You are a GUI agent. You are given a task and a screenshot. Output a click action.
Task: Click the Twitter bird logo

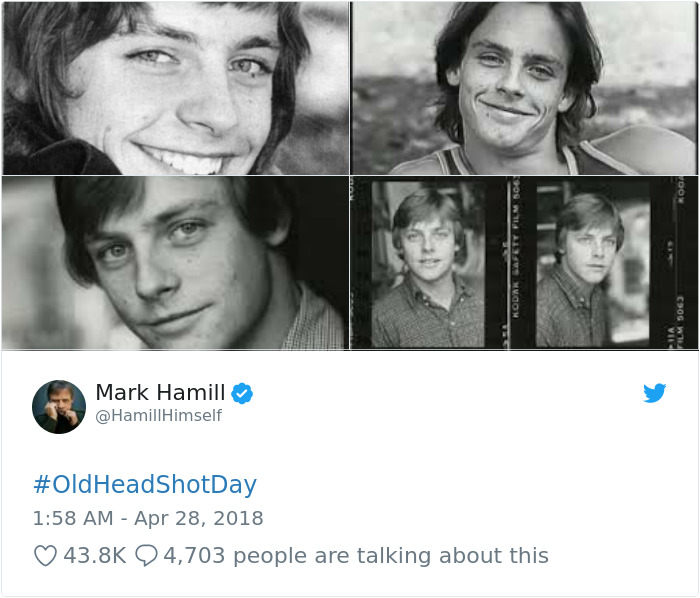[655, 393]
